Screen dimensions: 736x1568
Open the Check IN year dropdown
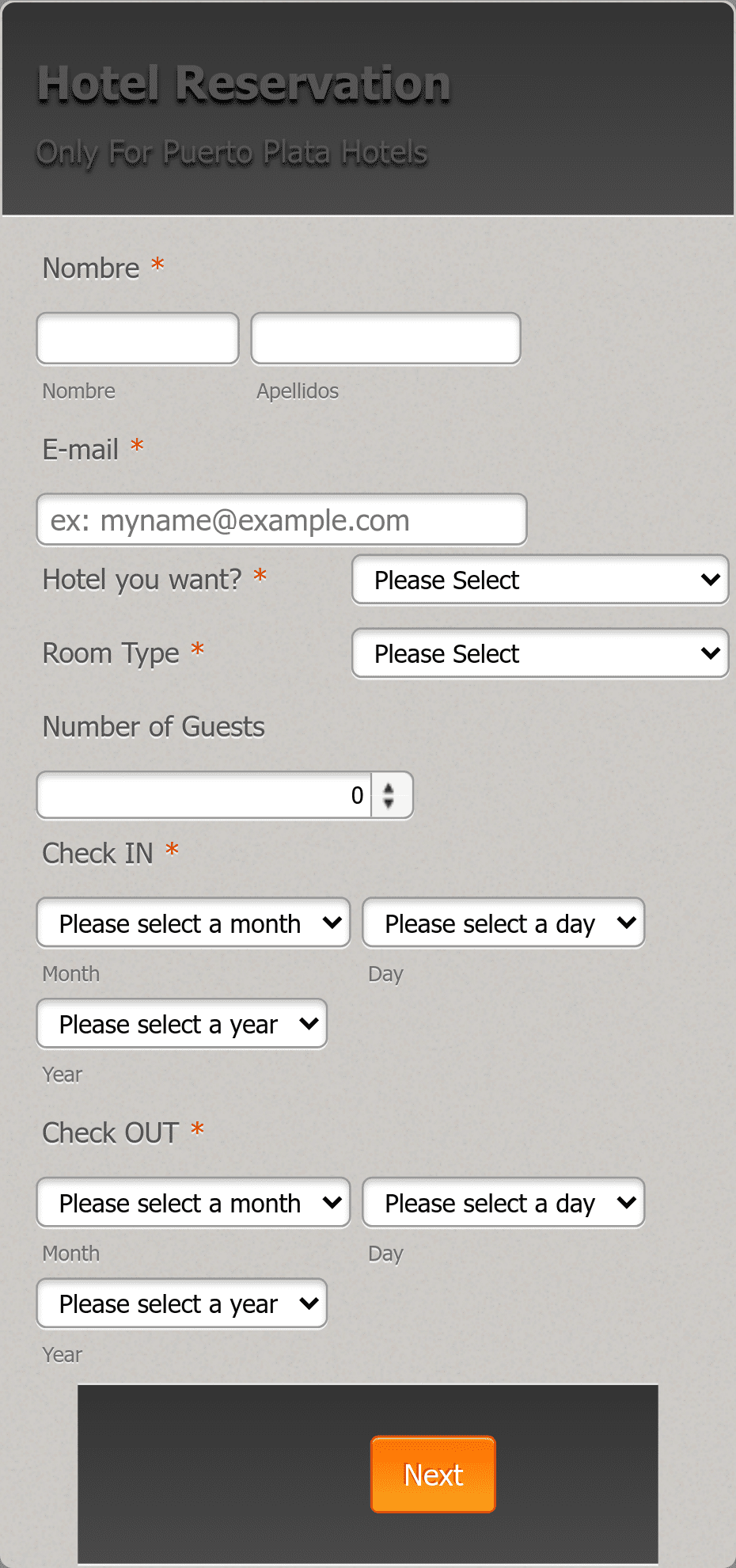[x=181, y=1024]
